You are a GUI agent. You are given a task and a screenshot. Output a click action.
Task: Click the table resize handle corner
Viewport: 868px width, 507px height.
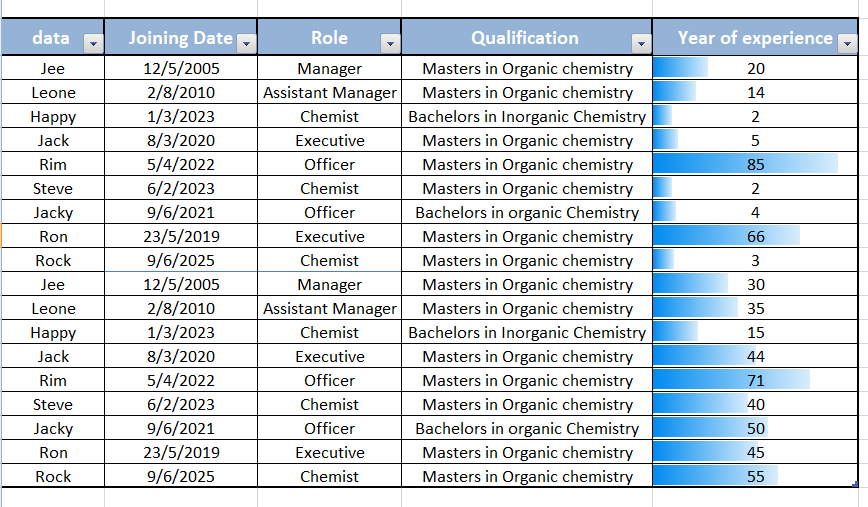pyautogui.click(x=855, y=485)
